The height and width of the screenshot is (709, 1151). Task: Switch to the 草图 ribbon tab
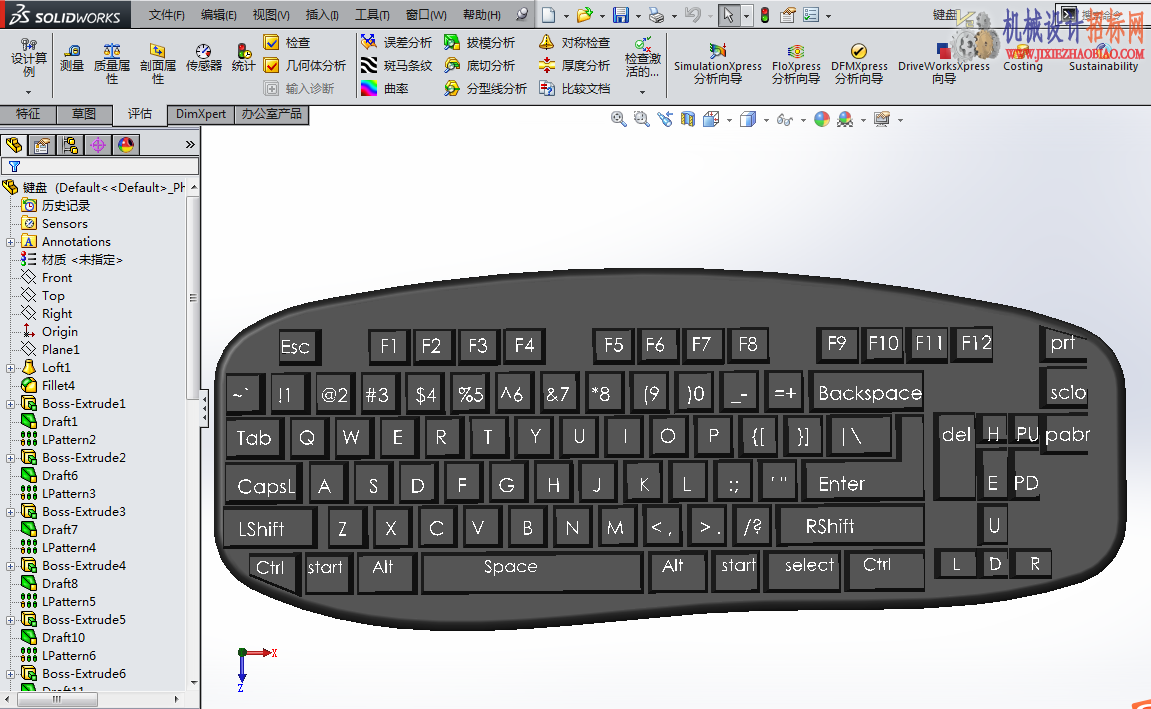tap(84, 114)
